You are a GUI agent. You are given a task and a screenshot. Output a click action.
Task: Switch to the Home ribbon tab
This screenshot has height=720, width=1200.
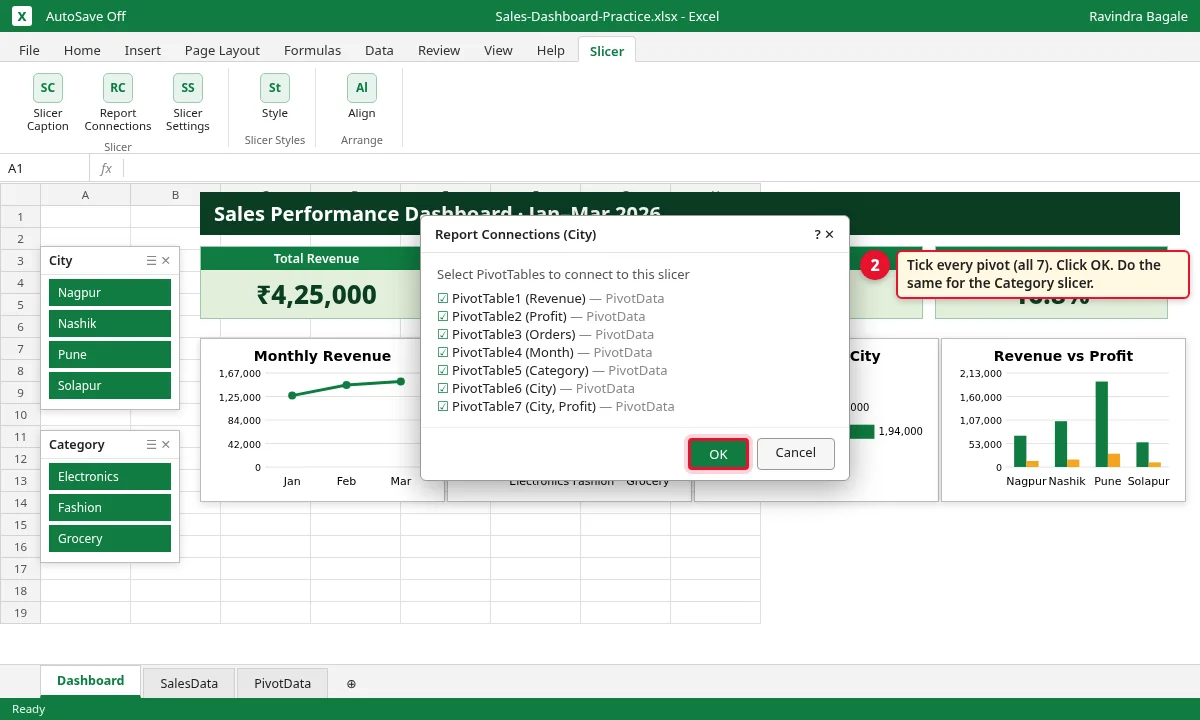[82, 50]
